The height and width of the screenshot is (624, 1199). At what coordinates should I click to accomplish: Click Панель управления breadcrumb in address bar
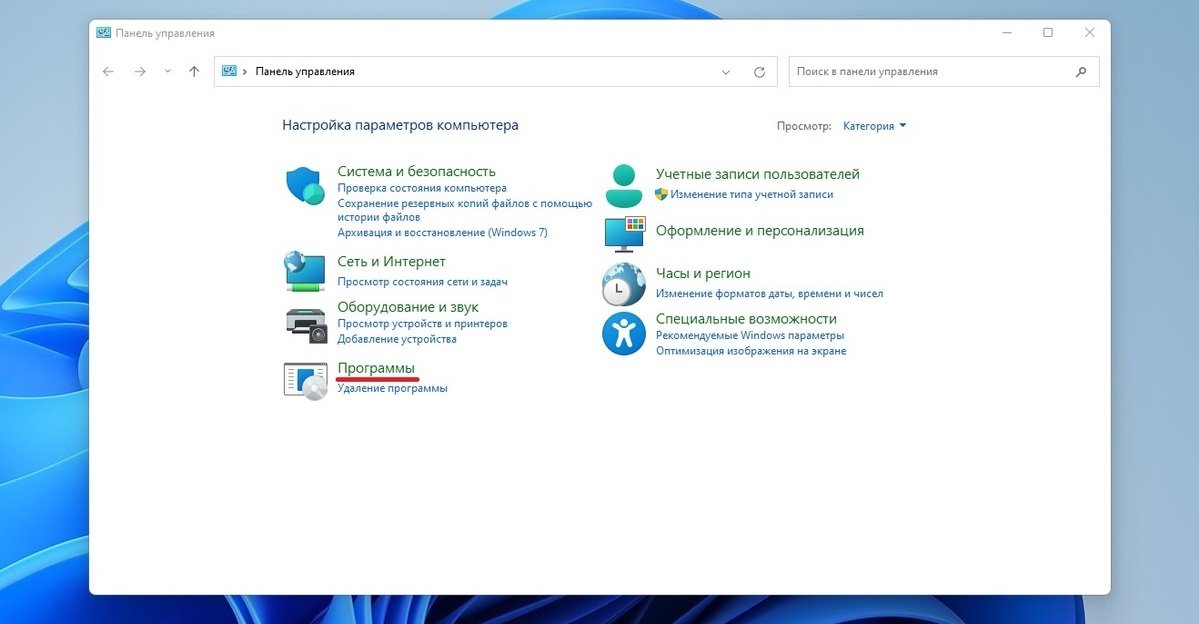pos(305,72)
